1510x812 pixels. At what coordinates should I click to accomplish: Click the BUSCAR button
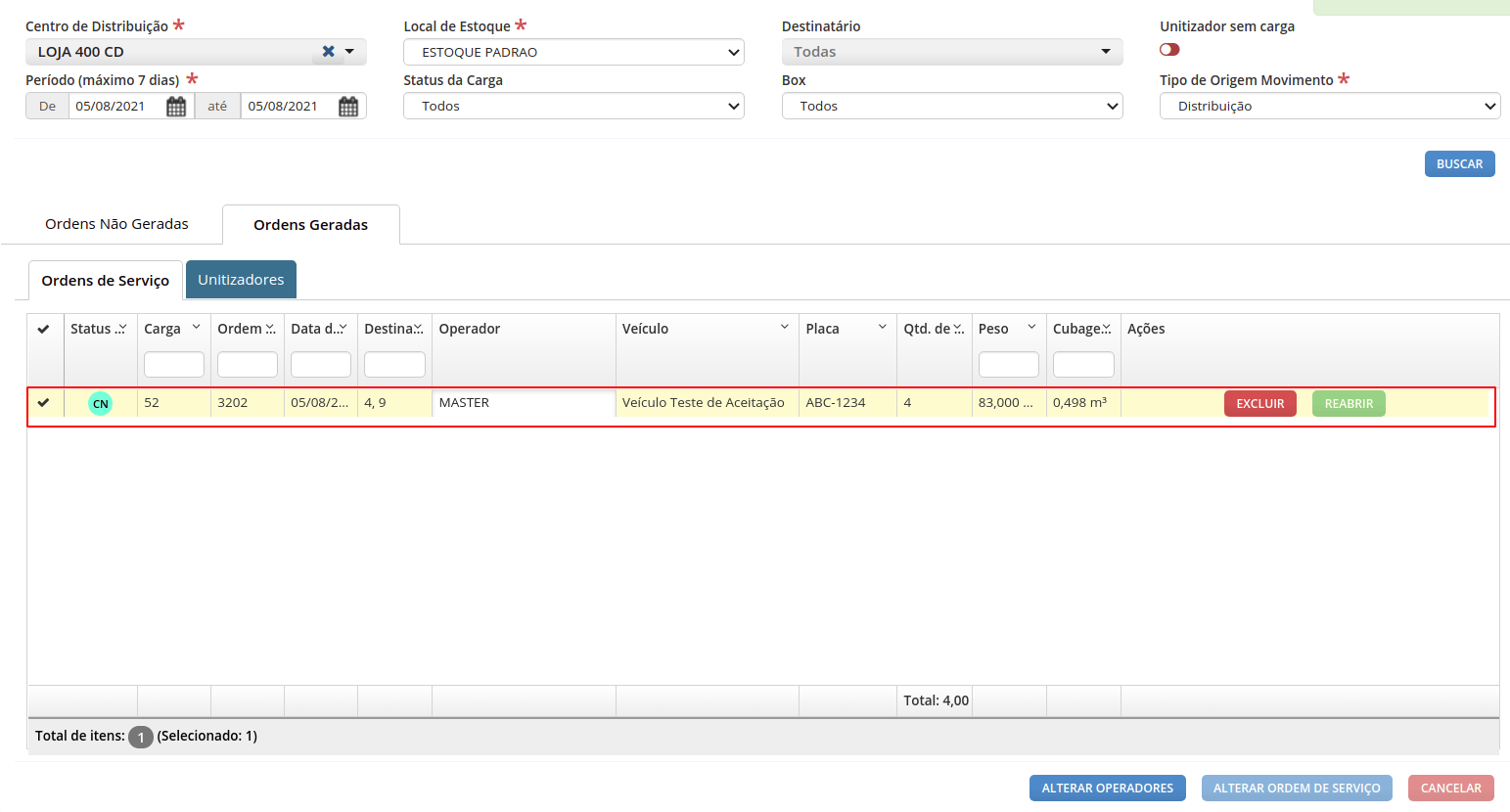pos(1459,164)
